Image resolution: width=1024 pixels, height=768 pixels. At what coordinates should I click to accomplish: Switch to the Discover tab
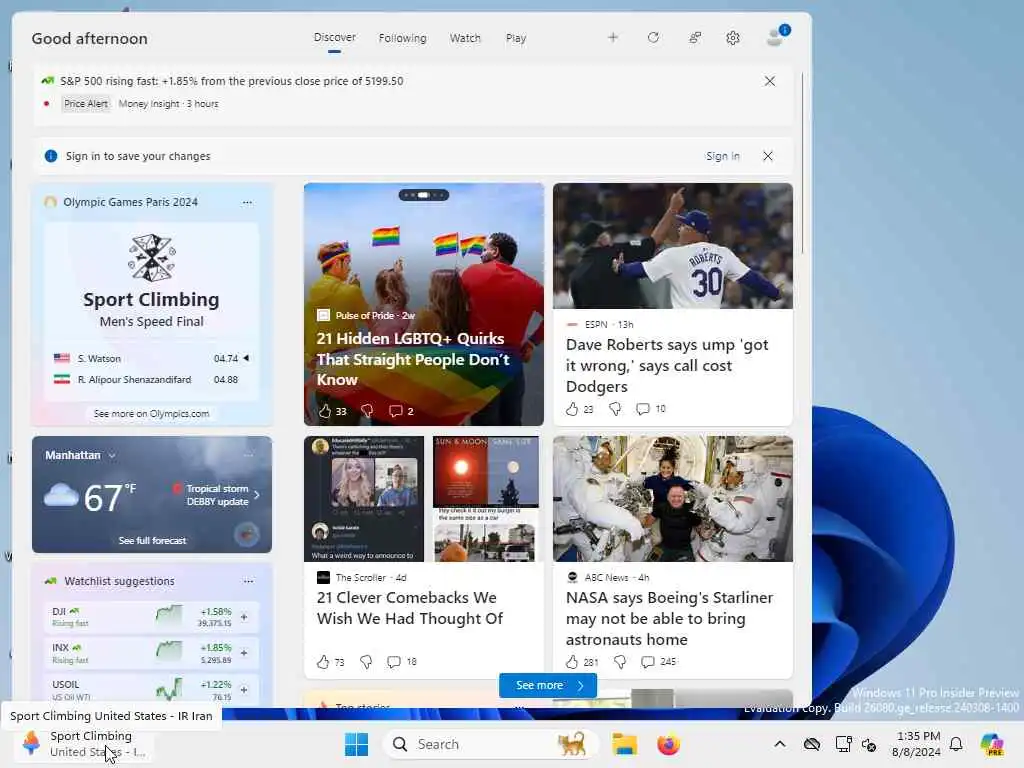[334, 38]
